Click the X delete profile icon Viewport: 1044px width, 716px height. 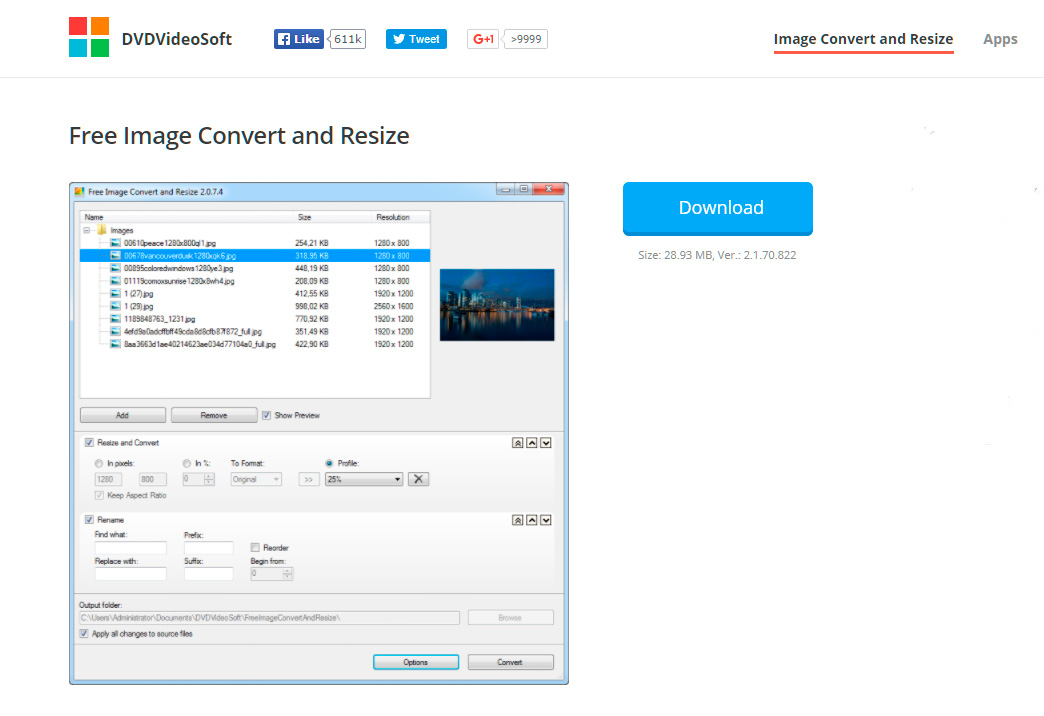click(x=419, y=479)
